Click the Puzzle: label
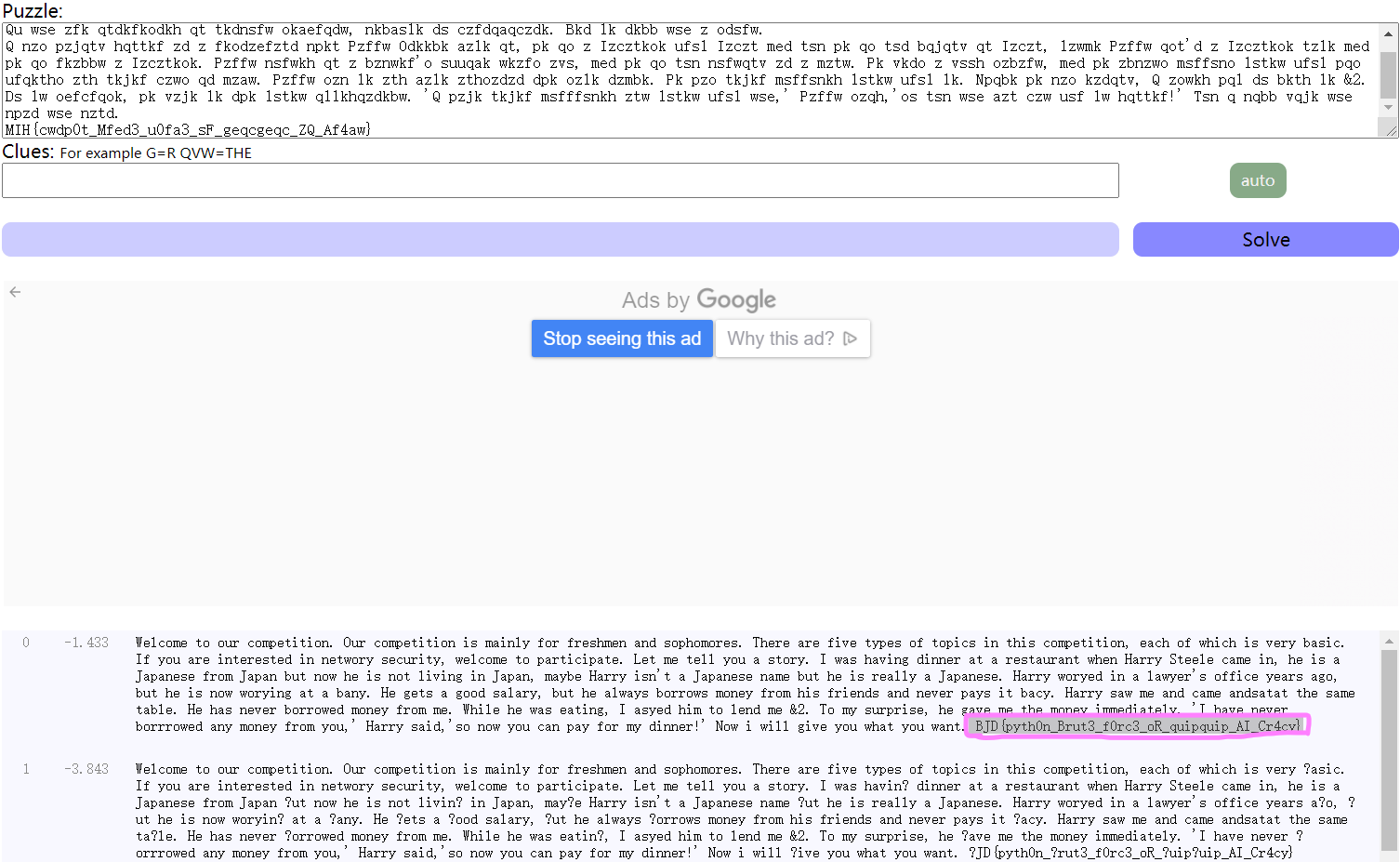The width and height of the screenshot is (1400, 862). [33, 11]
